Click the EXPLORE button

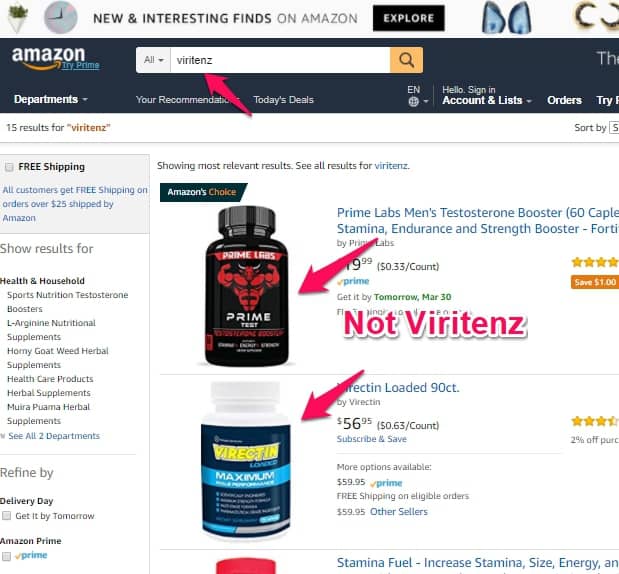409,18
